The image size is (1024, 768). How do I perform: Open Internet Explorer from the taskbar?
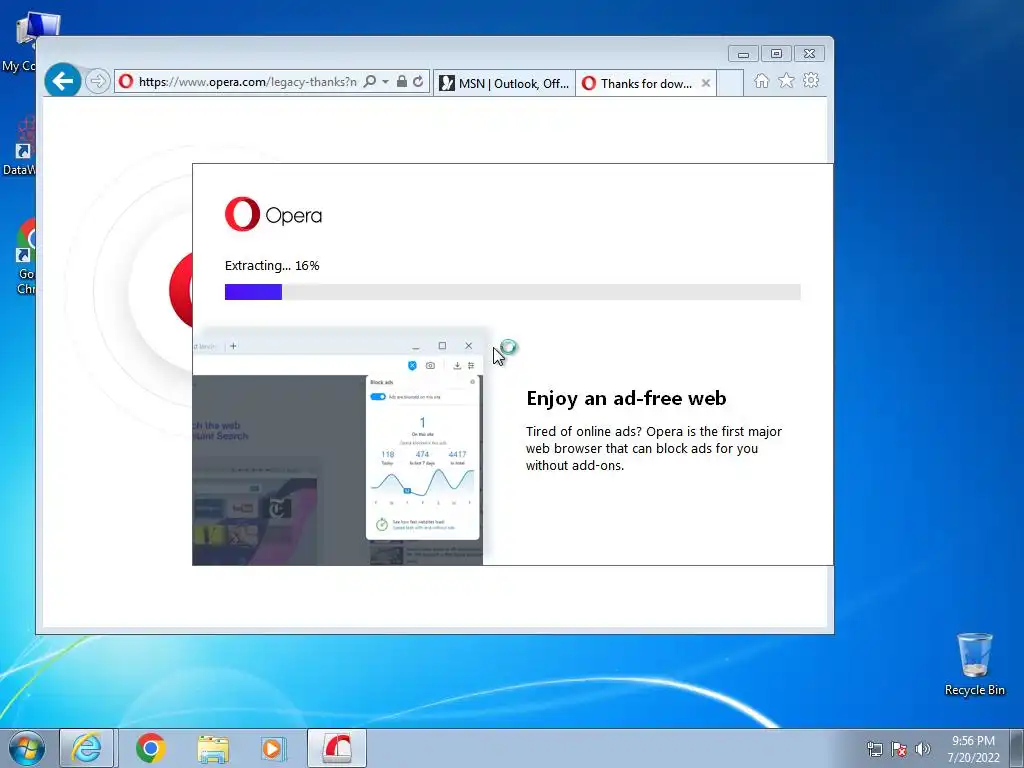(87, 748)
